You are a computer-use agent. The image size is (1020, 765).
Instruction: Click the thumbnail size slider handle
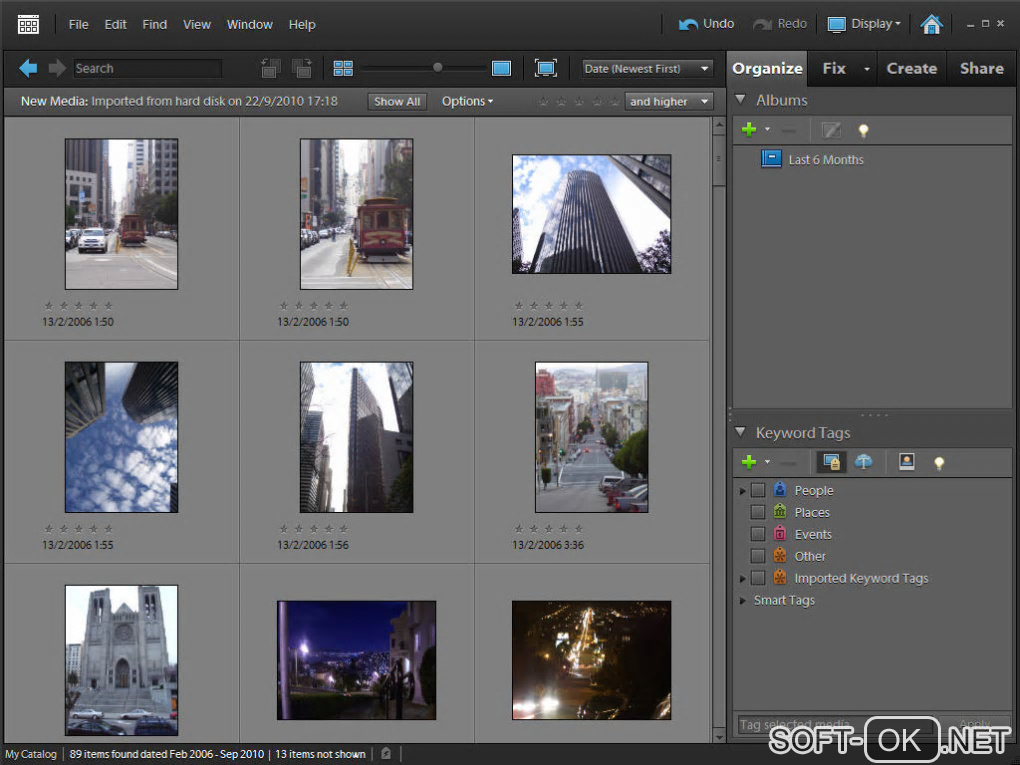tap(437, 68)
